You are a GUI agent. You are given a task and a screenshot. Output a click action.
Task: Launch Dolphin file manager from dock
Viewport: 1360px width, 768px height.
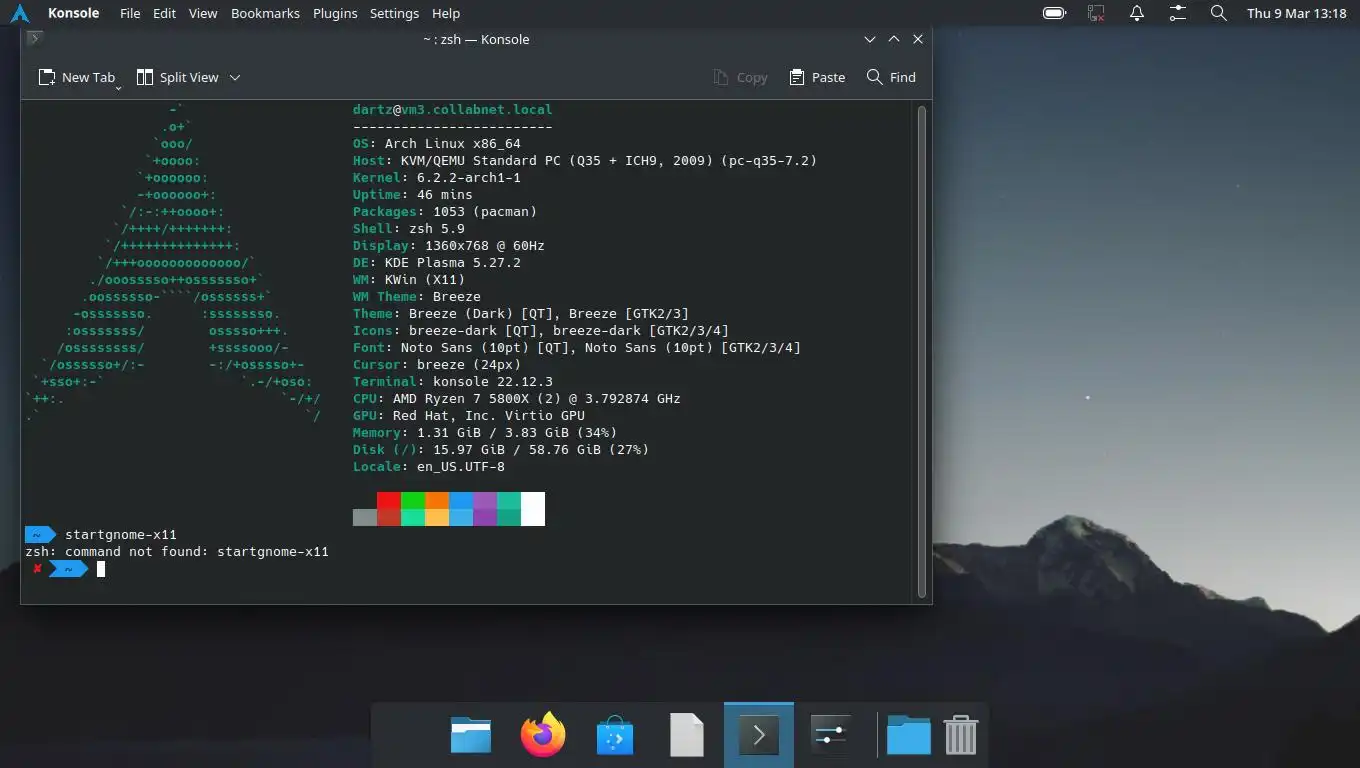pos(471,736)
